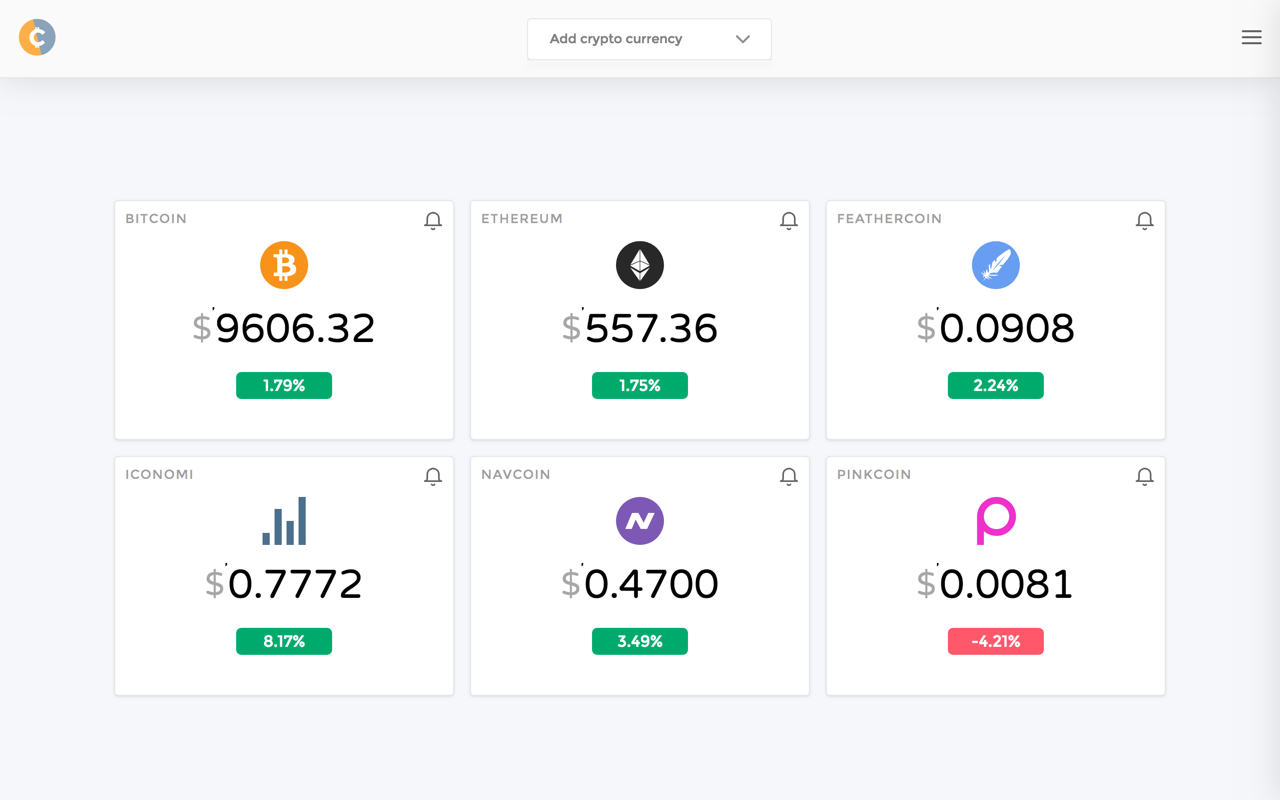This screenshot has width=1280, height=800.
Task: Click the green 1.79% change badge
Action: [284, 385]
